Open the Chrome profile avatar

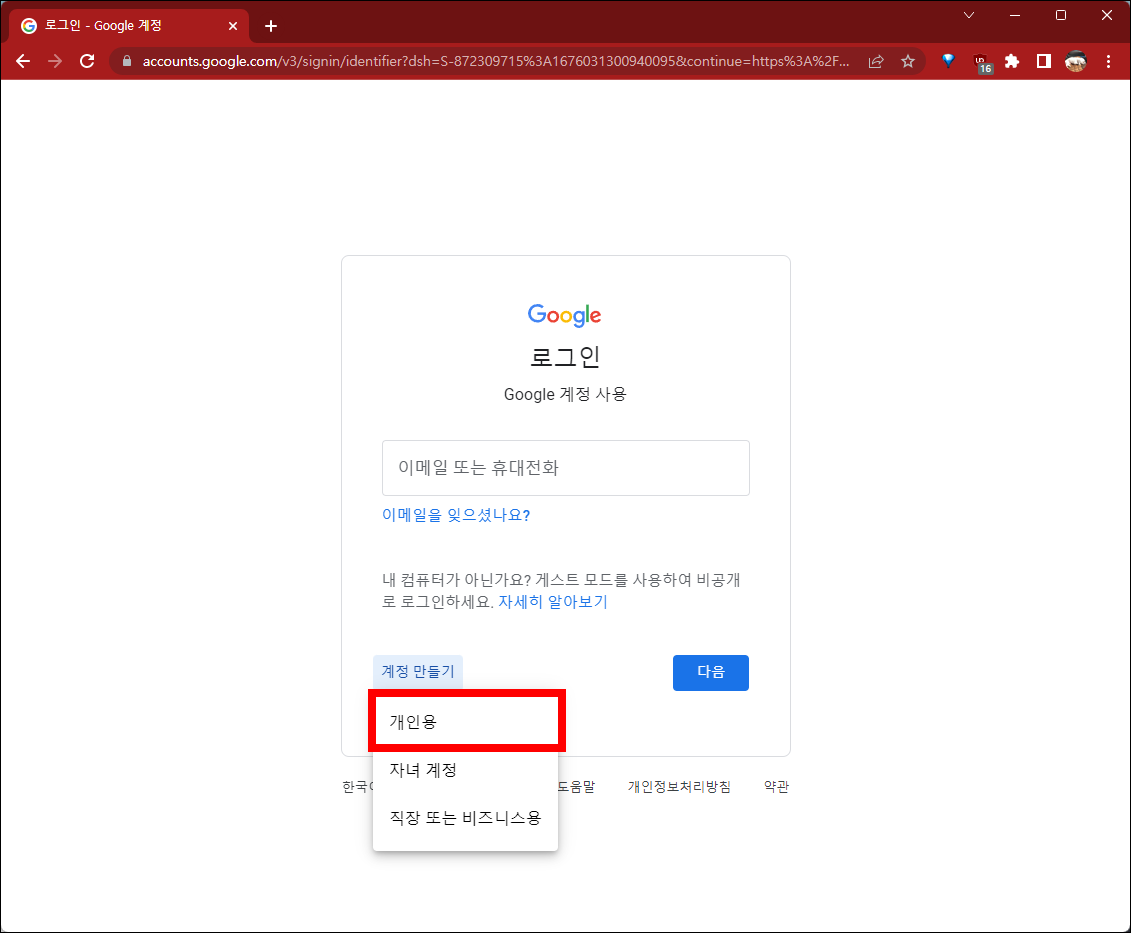(1075, 61)
